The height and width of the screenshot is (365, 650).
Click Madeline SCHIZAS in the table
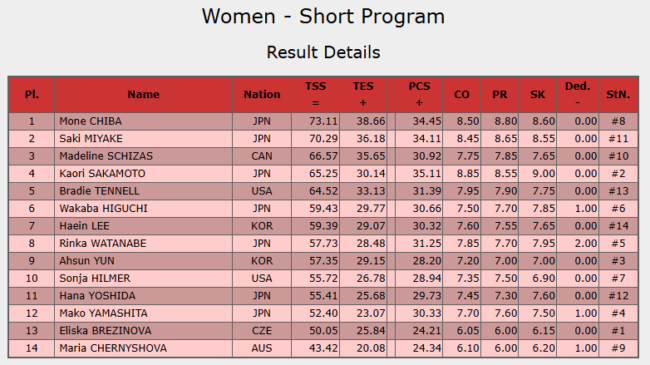click(106, 156)
